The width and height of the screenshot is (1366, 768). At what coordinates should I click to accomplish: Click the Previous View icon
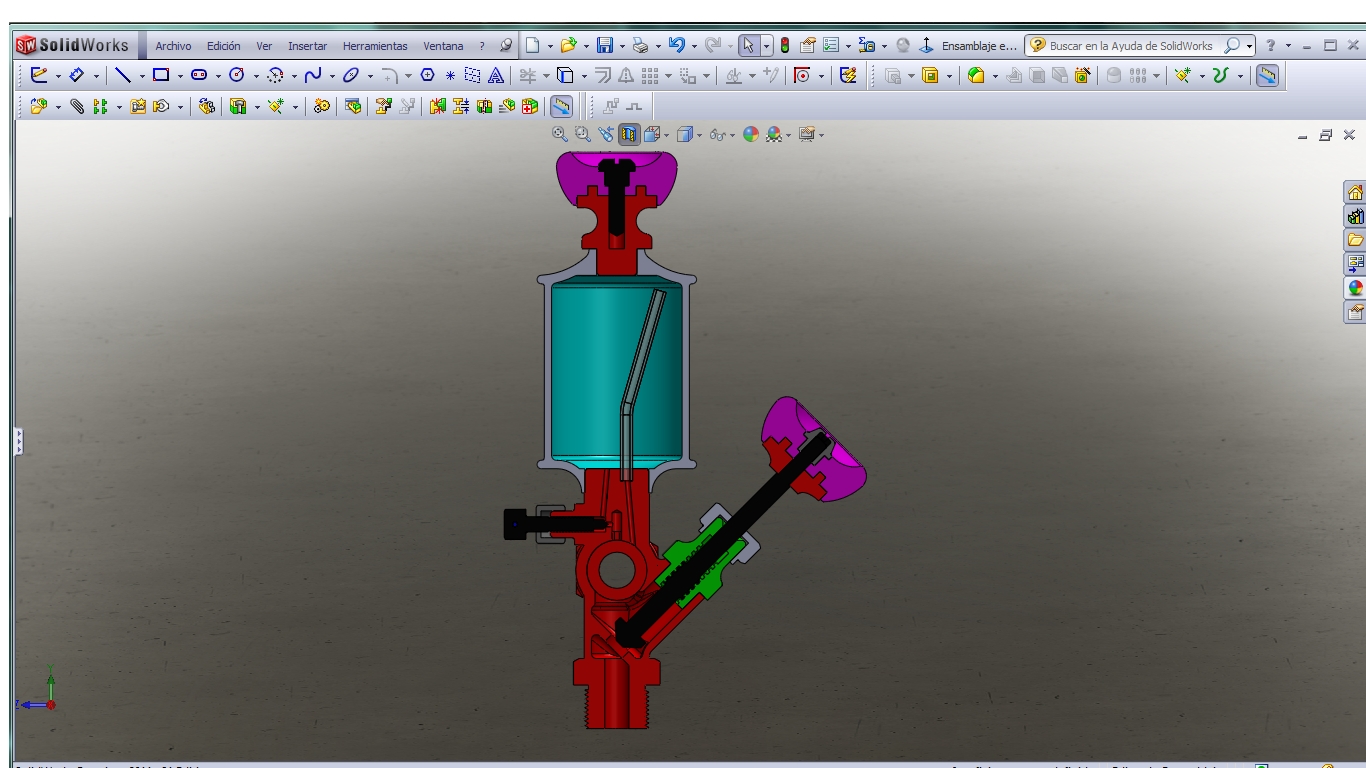[606, 134]
